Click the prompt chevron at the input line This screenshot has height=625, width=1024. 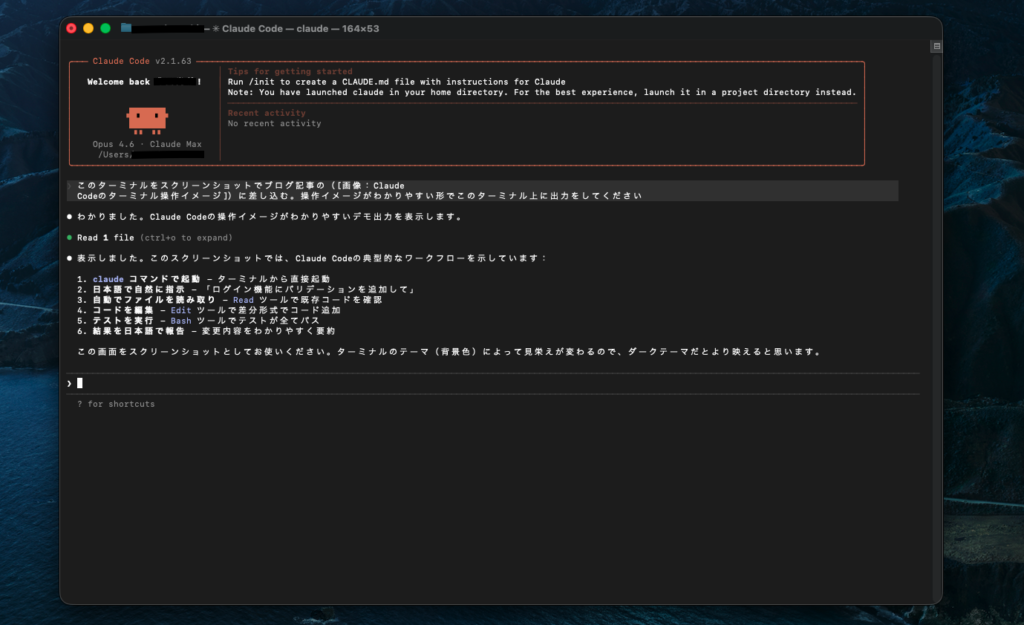69,383
